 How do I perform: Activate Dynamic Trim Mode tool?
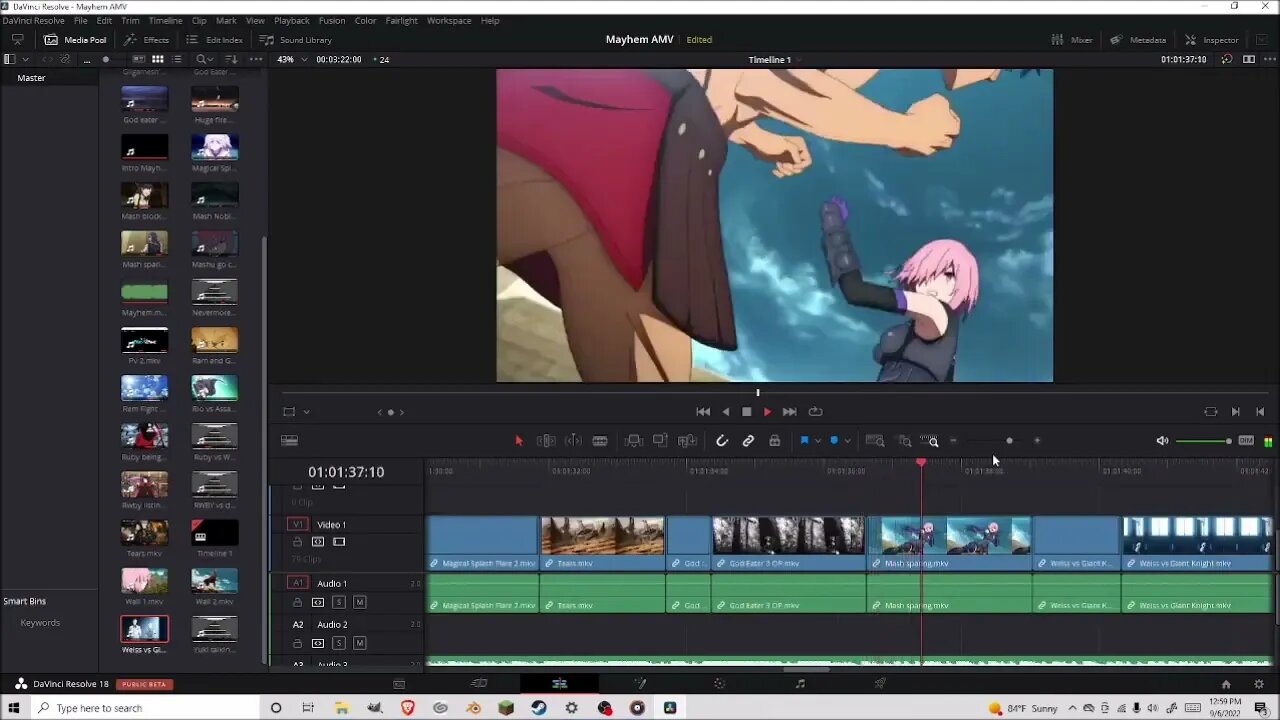(x=573, y=441)
